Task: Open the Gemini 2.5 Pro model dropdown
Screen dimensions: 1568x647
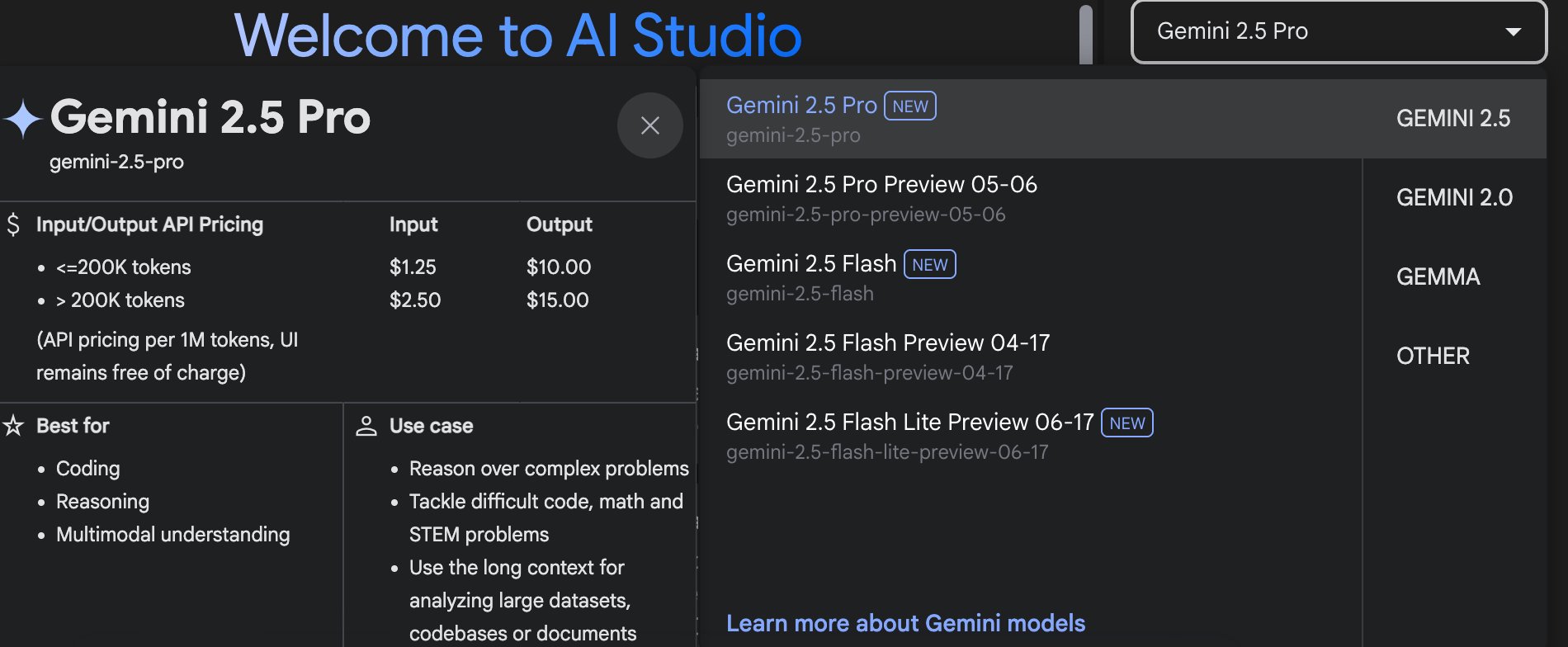Action: pos(1339,31)
